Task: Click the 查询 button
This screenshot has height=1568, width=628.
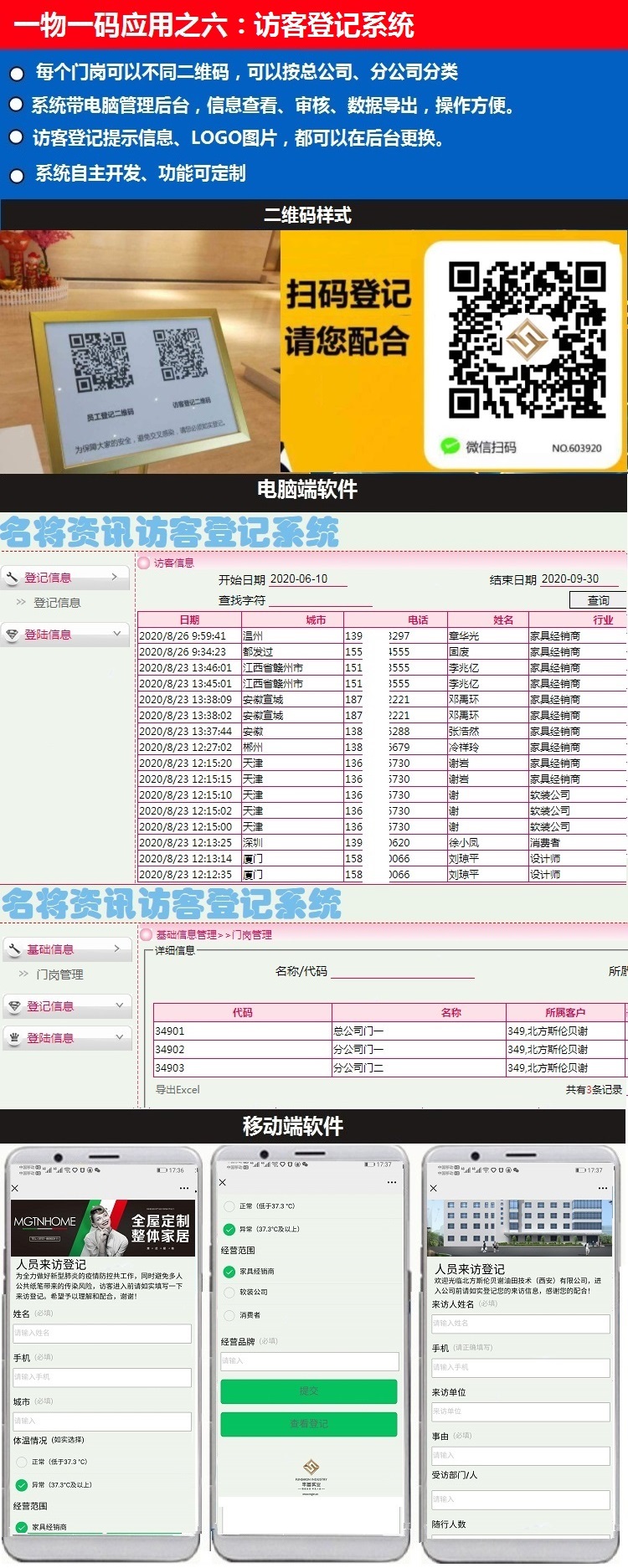Action: coord(599,600)
